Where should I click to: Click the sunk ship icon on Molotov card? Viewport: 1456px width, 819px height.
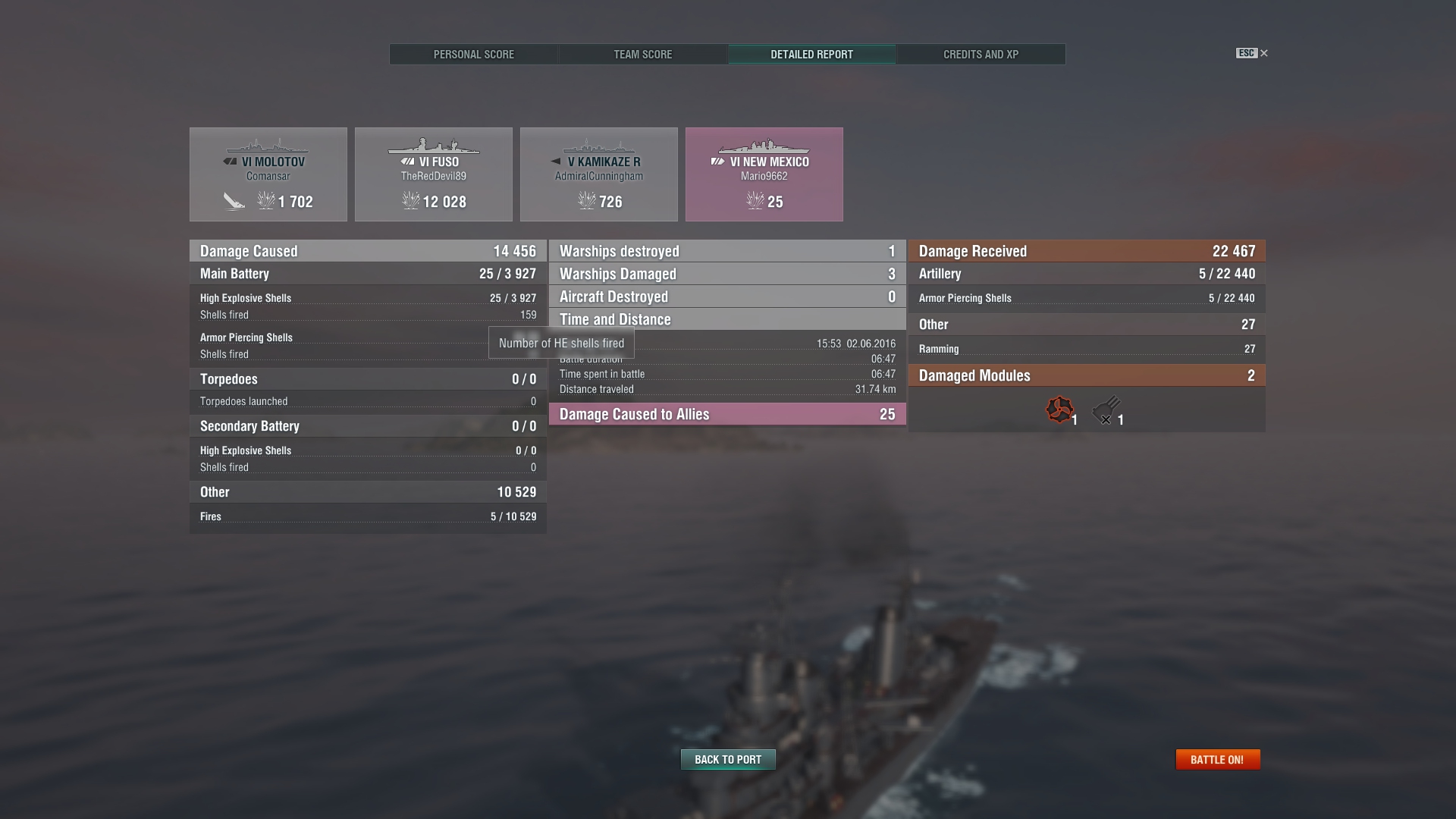(234, 201)
